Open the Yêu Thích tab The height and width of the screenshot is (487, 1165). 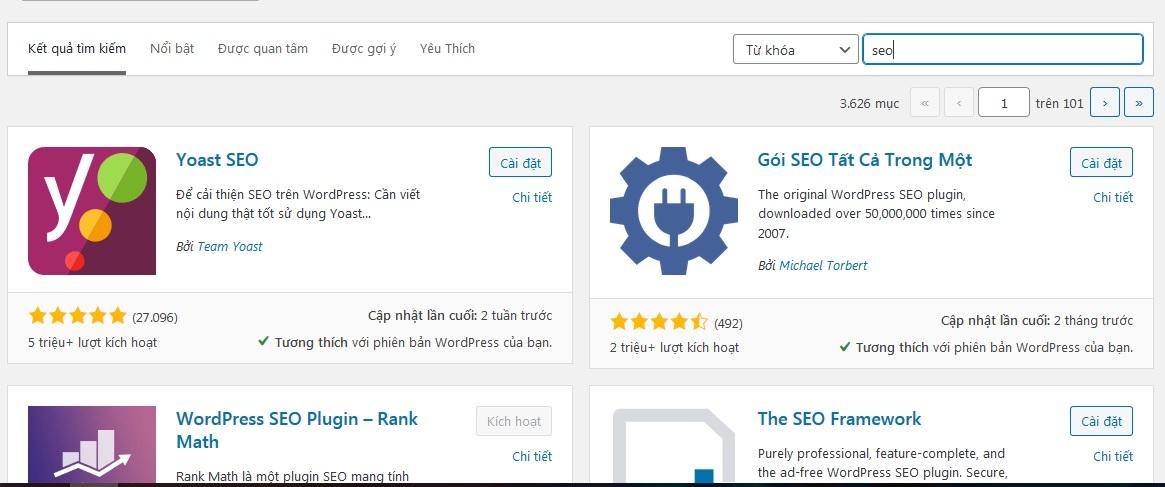tap(447, 48)
